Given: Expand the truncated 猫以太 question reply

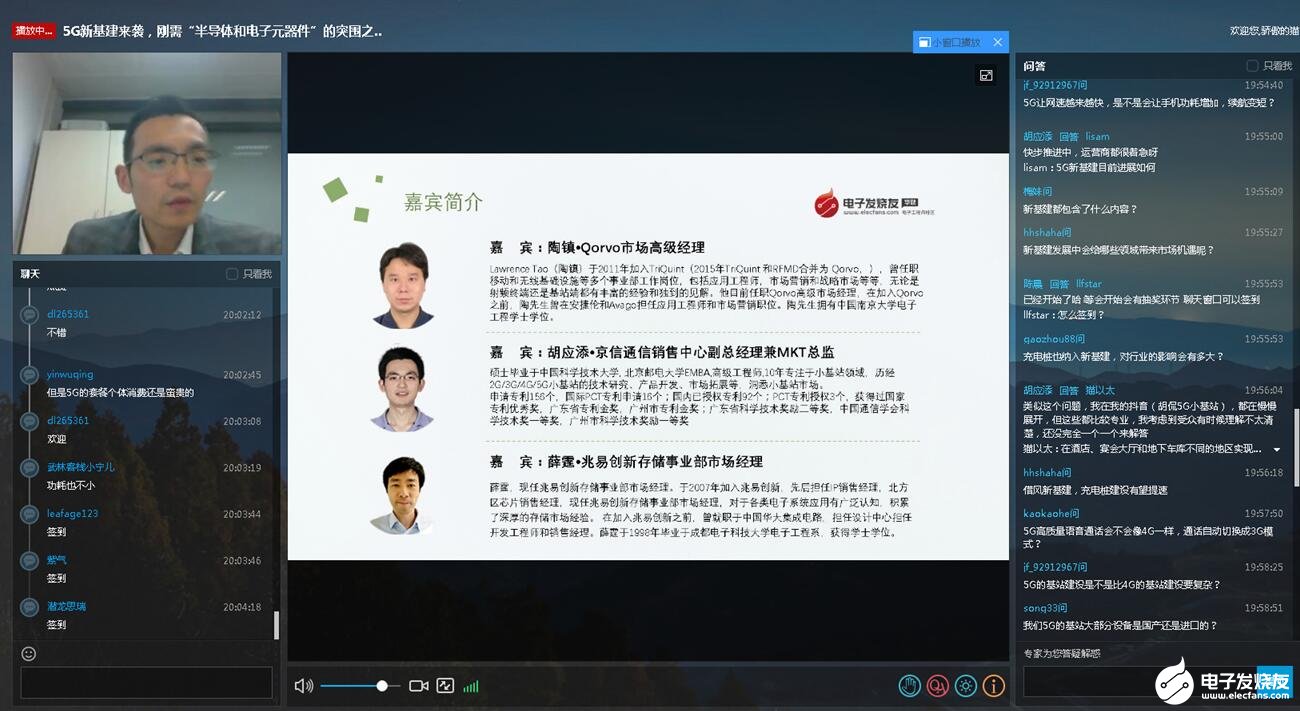Looking at the screenshot, I should tap(1277, 449).
